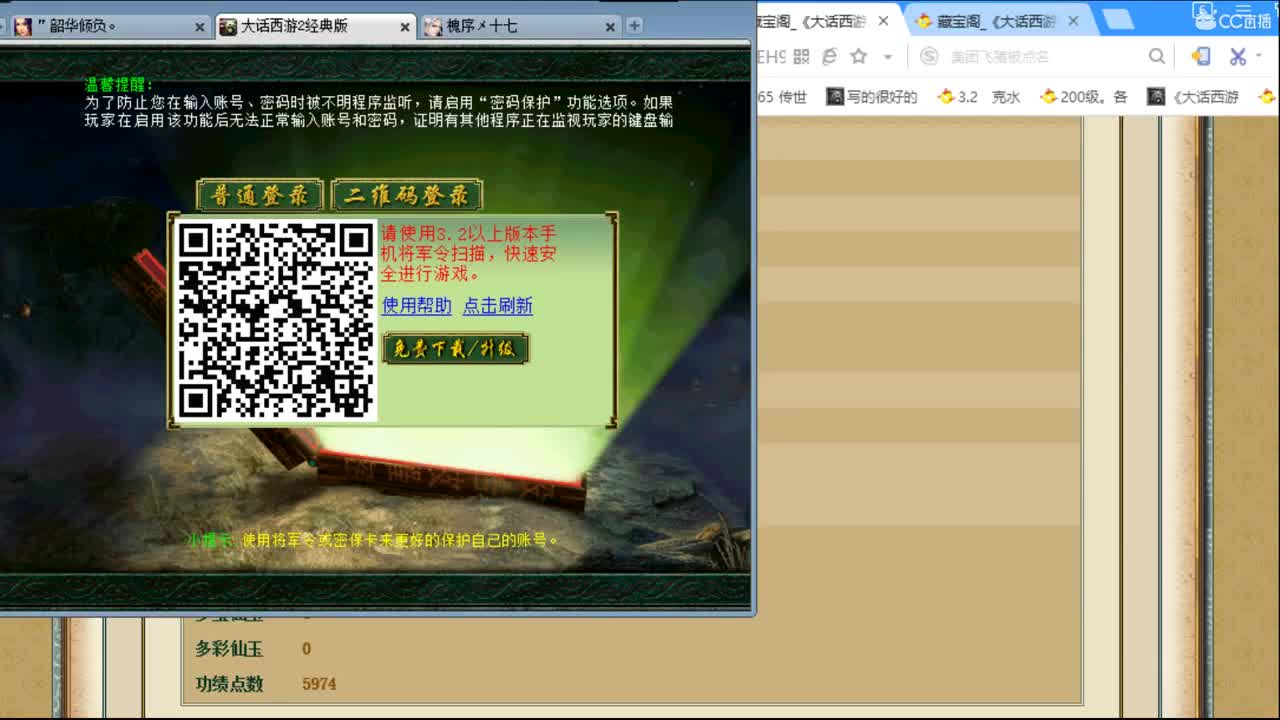The image size is (1280, 720).
Task: Bookmark this page with the star icon
Action: pos(859,57)
